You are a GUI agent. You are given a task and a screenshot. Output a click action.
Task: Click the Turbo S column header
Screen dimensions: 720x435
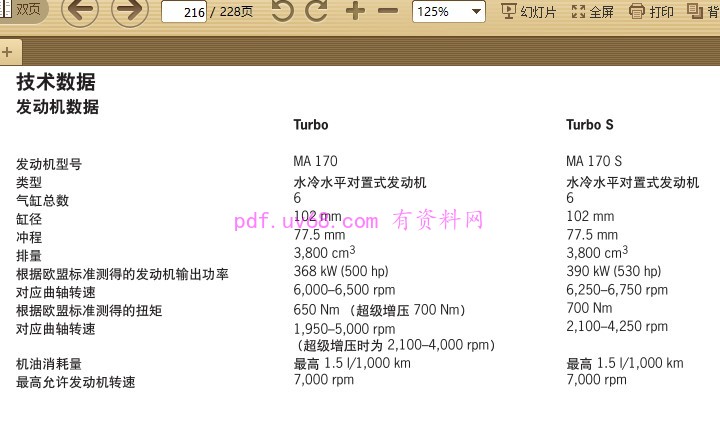pyautogui.click(x=589, y=125)
